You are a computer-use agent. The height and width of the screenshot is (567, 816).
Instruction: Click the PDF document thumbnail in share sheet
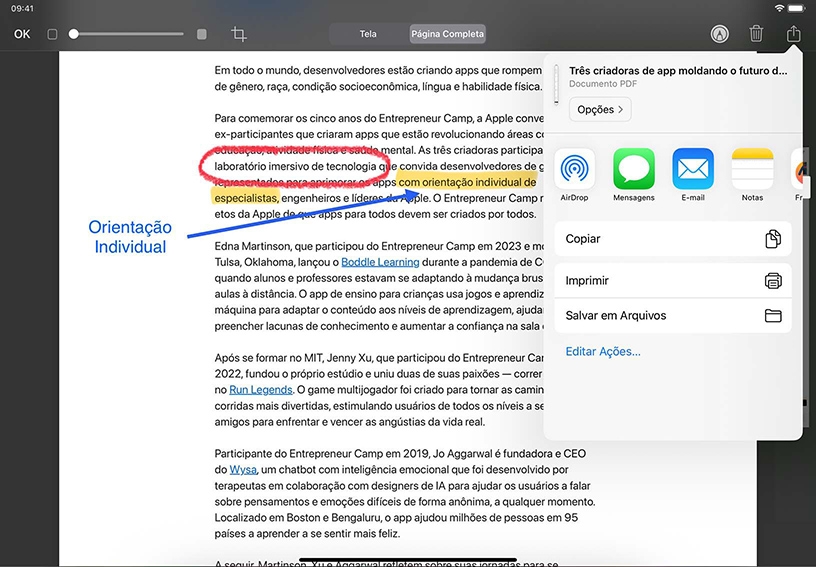tap(556, 84)
